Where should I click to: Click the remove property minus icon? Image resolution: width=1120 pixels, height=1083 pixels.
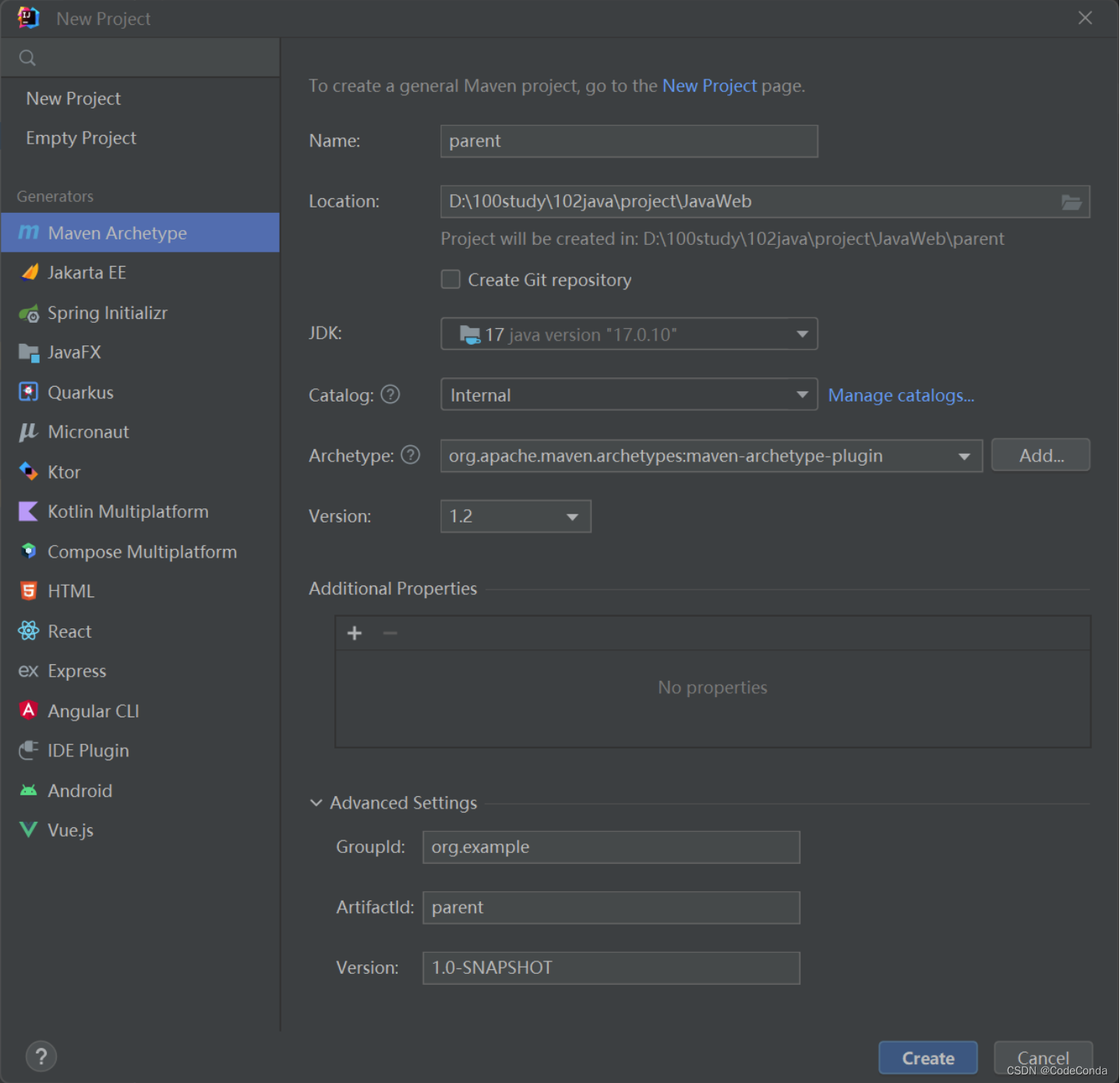pyautogui.click(x=390, y=633)
